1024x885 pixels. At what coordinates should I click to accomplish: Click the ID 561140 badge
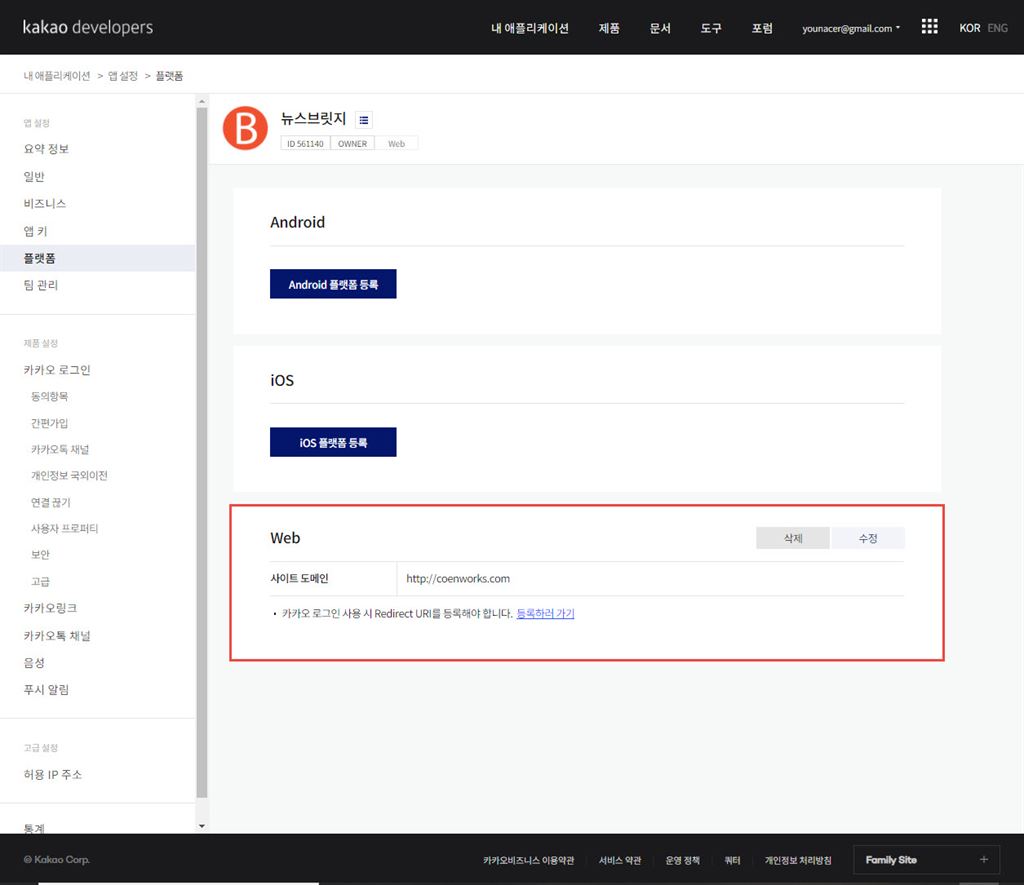(x=305, y=144)
